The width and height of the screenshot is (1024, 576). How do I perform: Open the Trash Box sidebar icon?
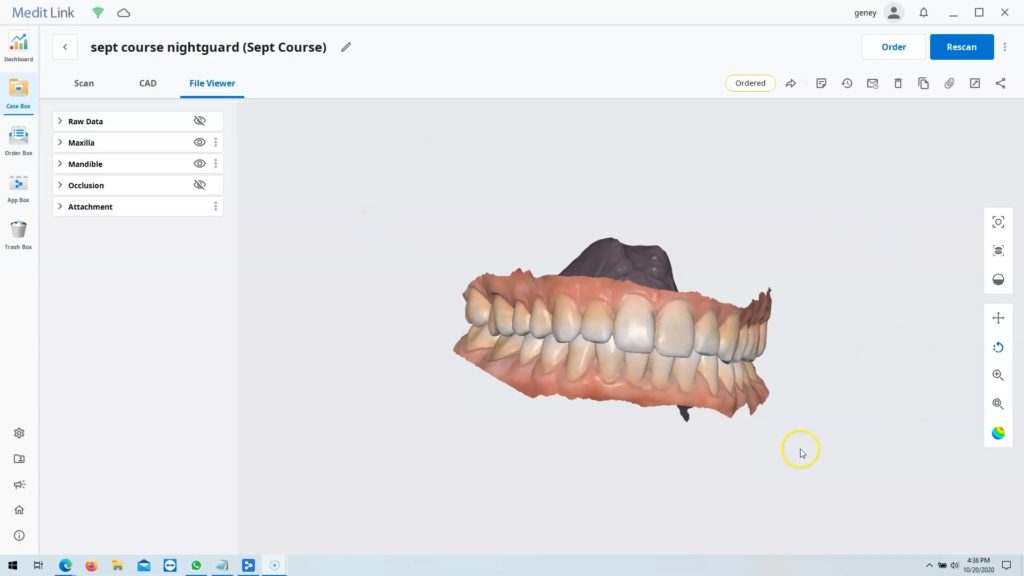(18, 231)
